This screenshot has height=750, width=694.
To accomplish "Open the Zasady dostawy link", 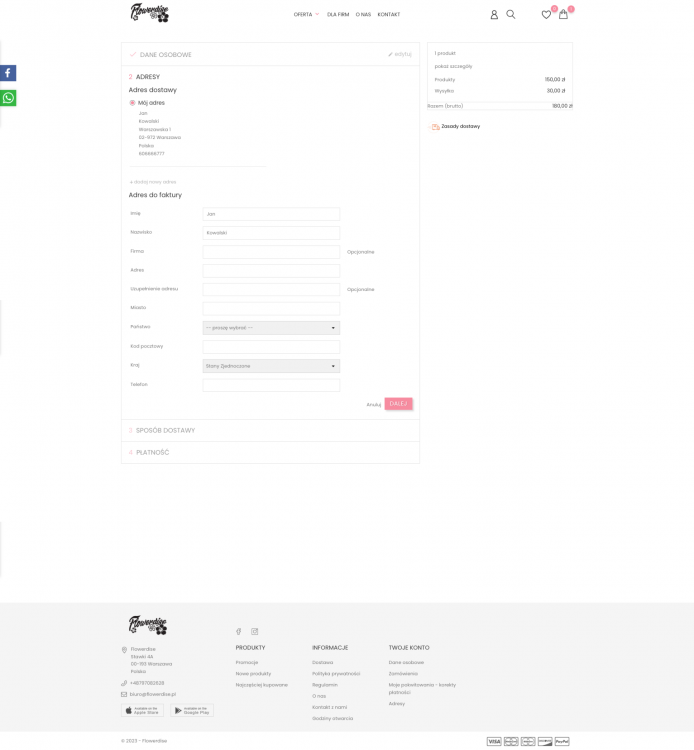I will tap(461, 126).
